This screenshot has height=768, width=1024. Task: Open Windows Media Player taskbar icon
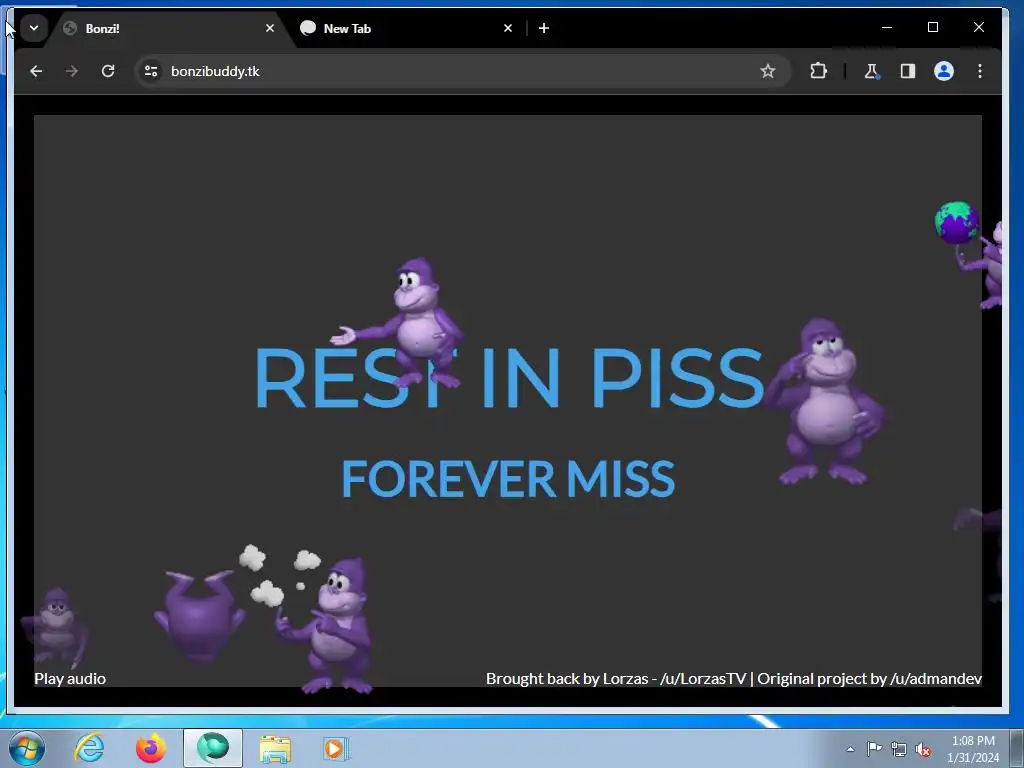tap(336, 748)
